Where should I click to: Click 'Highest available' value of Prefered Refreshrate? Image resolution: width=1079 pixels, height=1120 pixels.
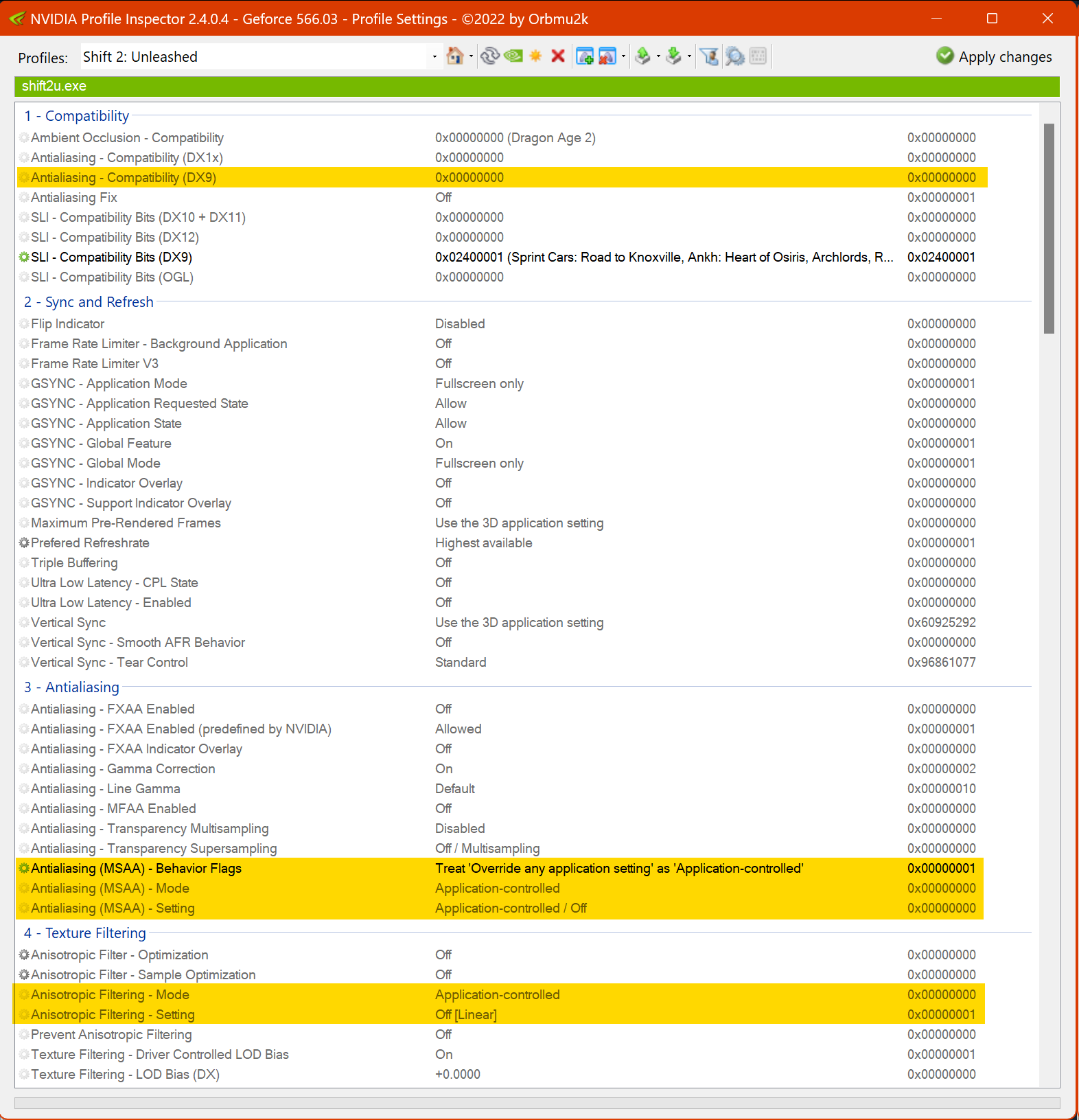(x=484, y=542)
